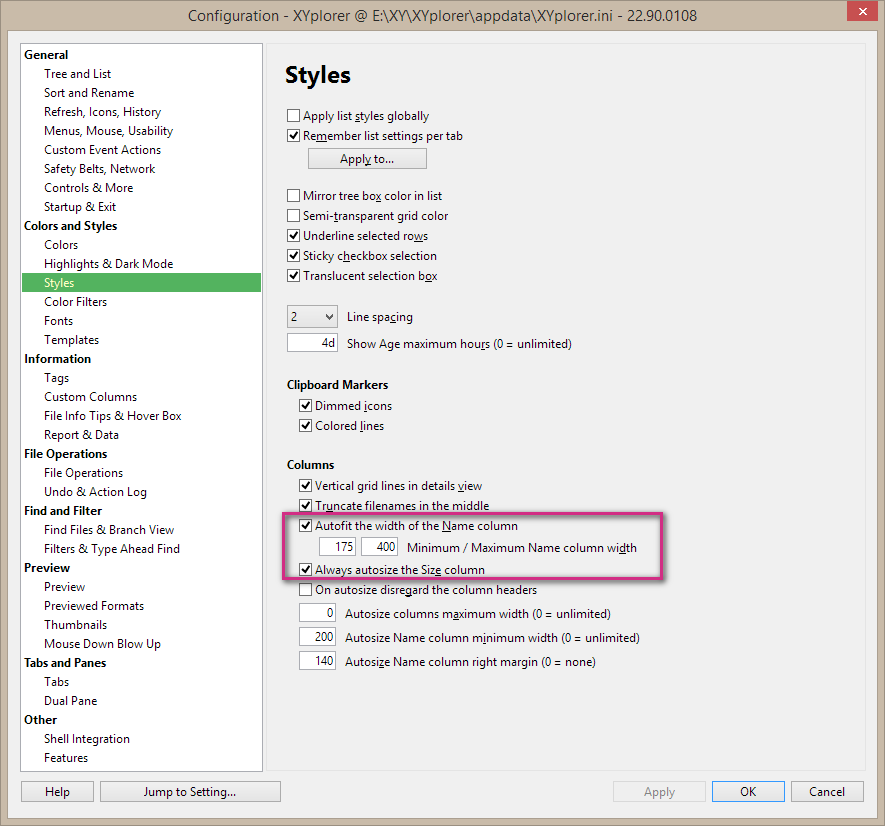
Task: Go to Highlights & Dark Mode settings
Action: [108, 264]
